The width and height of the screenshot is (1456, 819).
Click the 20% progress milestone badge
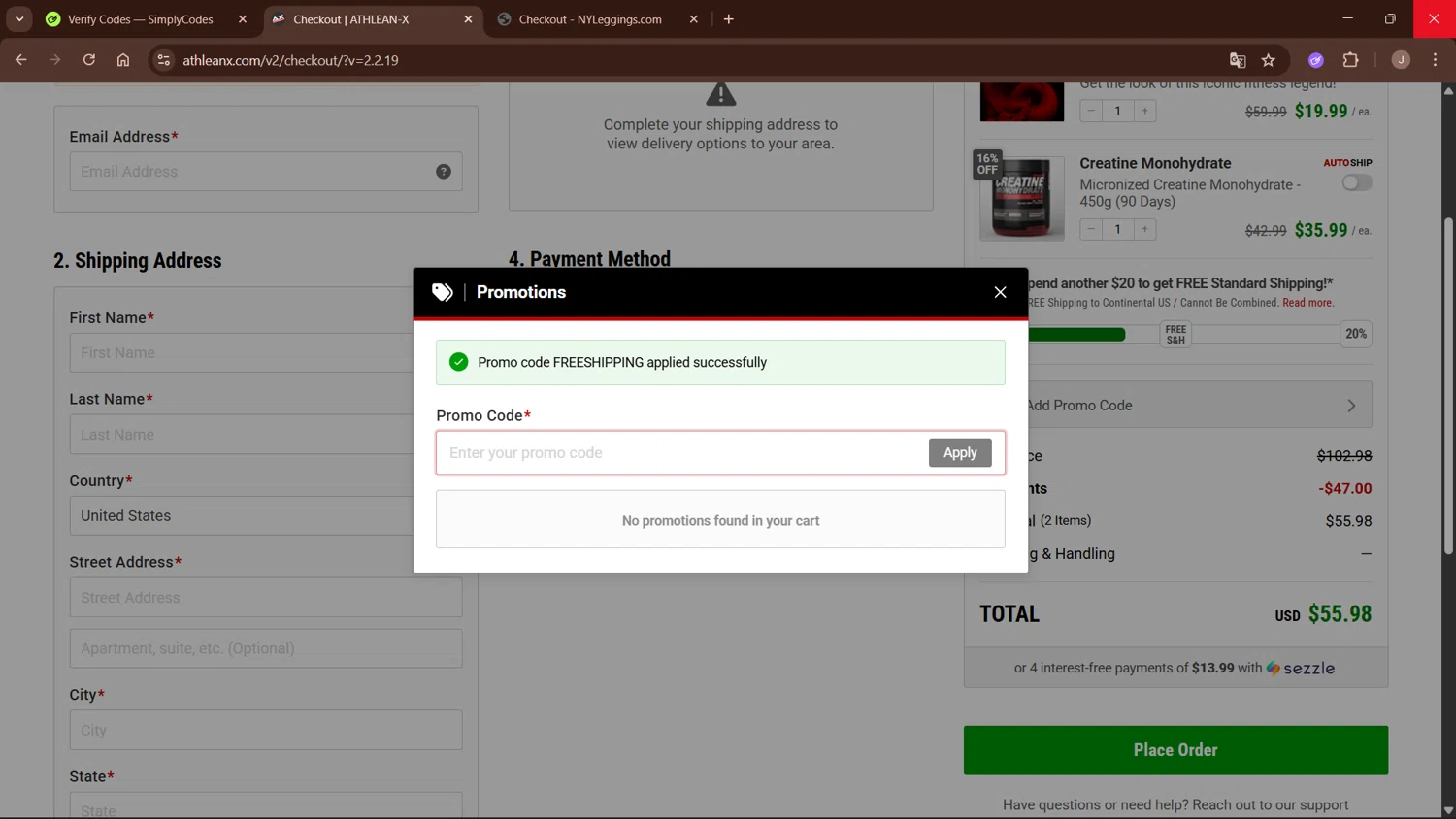click(x=1356, y=334)
